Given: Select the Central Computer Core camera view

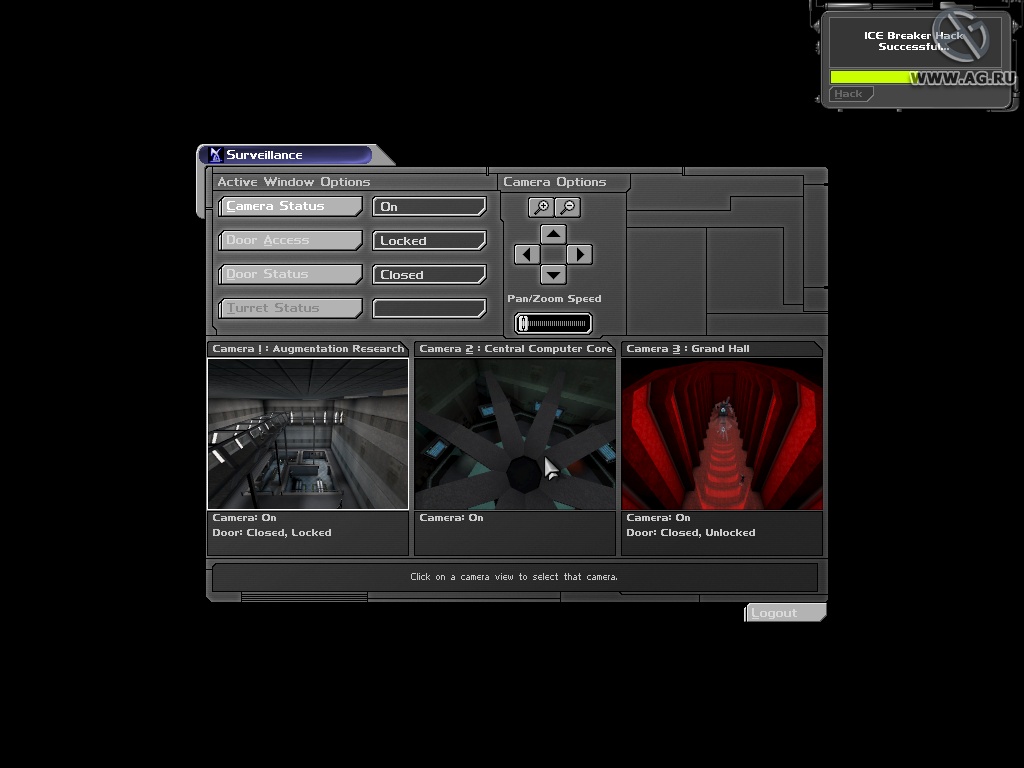Looking at the screenshot, I should [515, 434].
